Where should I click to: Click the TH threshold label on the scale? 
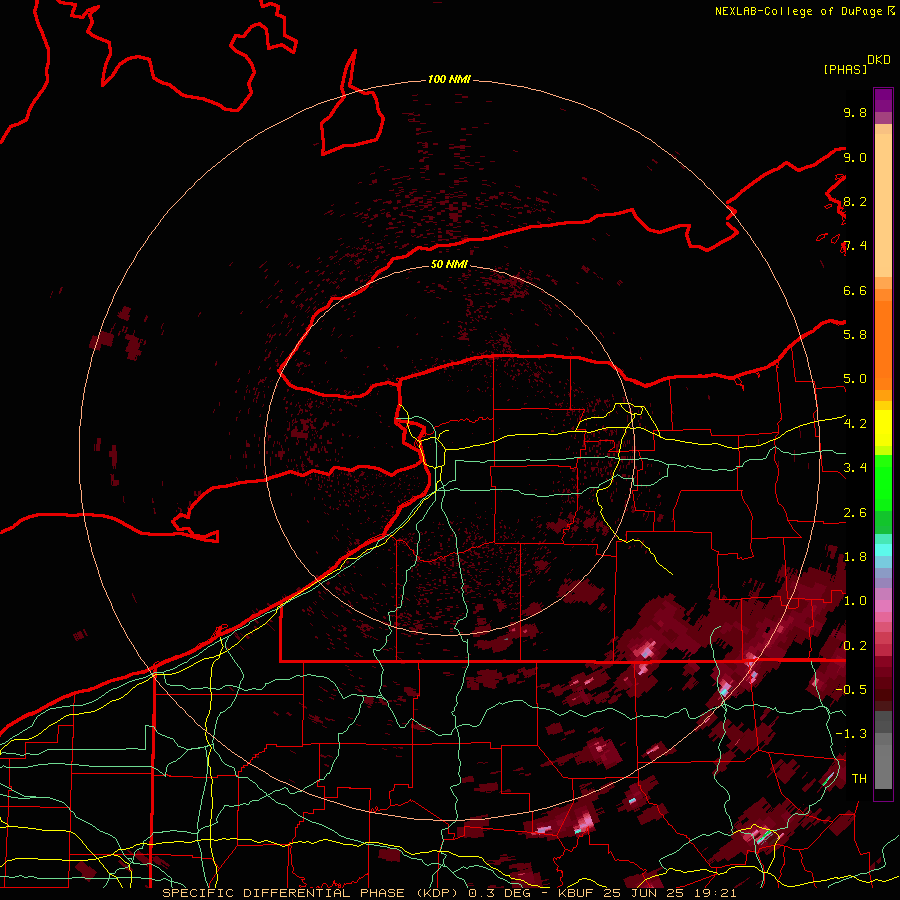(859, 779)
